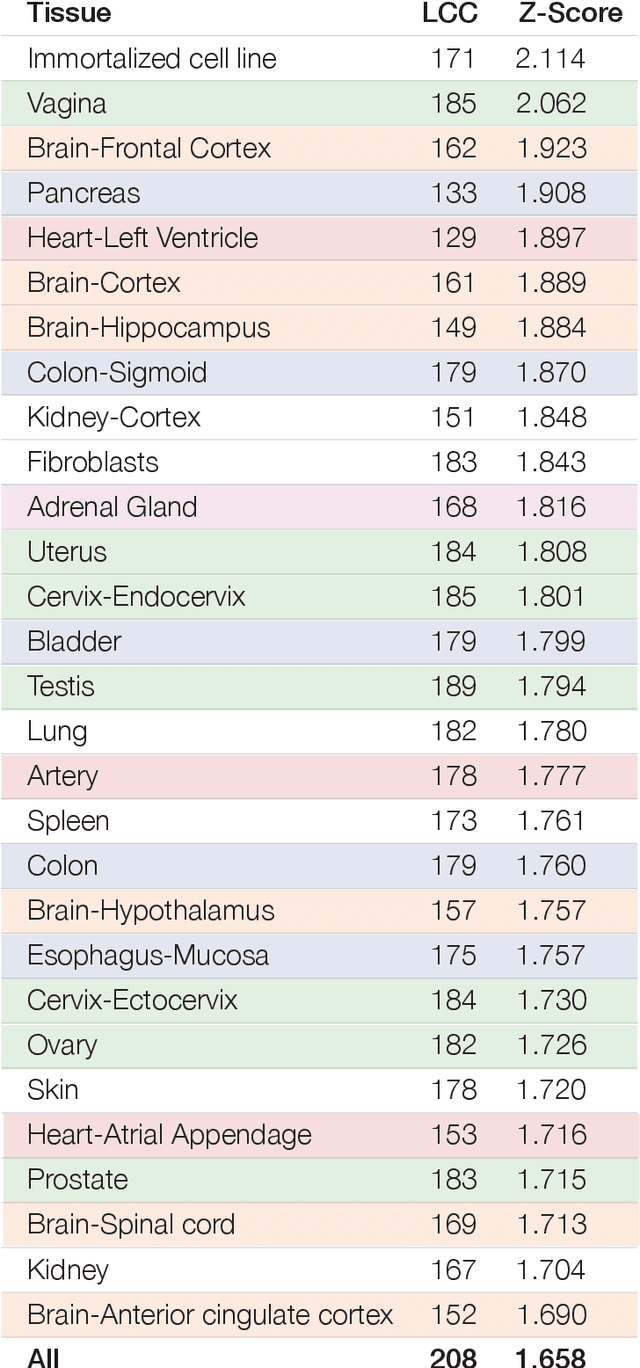Click the Esophagus-Mucosa tissue name

click(x=148, y=956)
